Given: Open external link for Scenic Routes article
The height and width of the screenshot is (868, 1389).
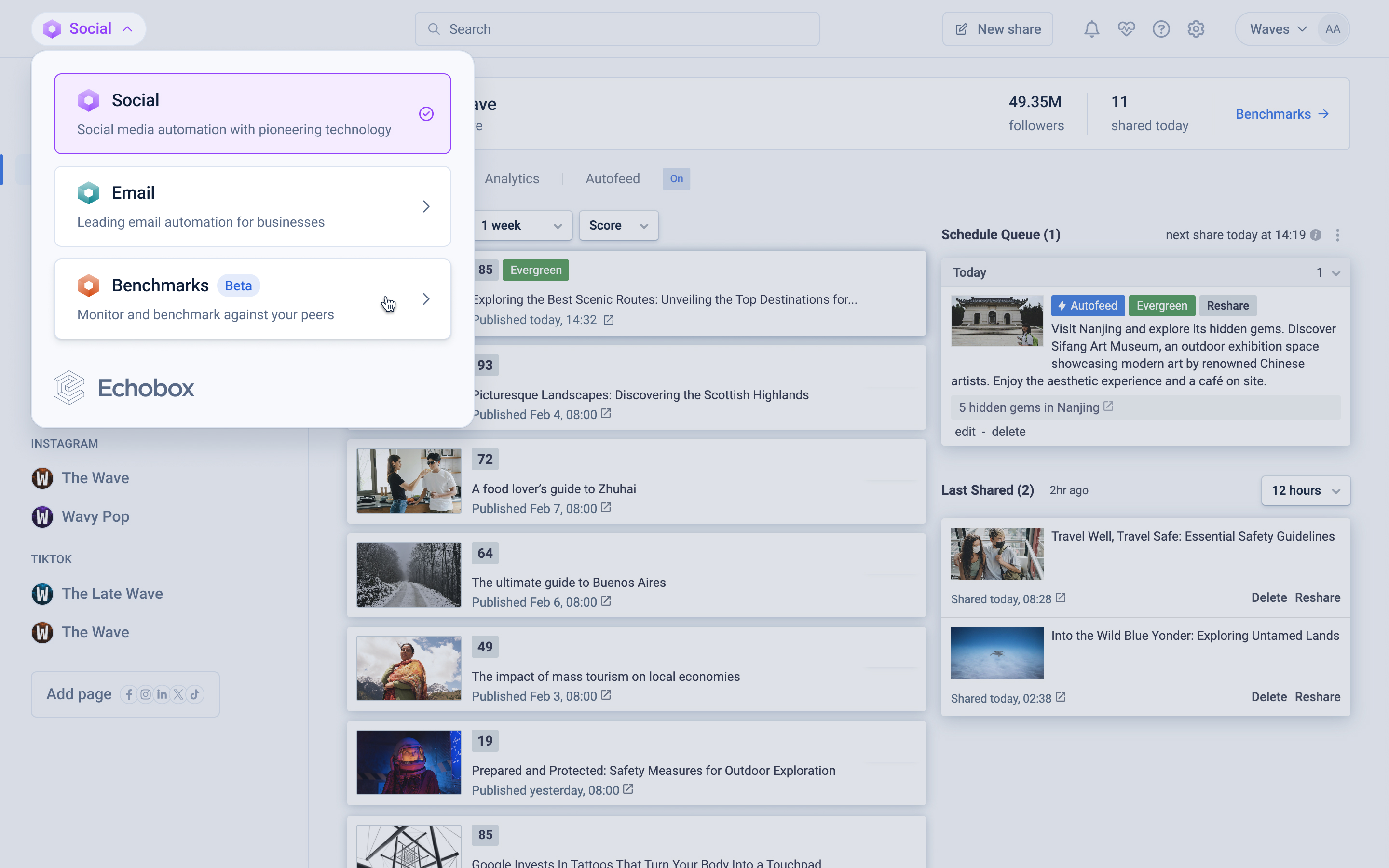Looking at the screenshot, I should click(608, 320).
